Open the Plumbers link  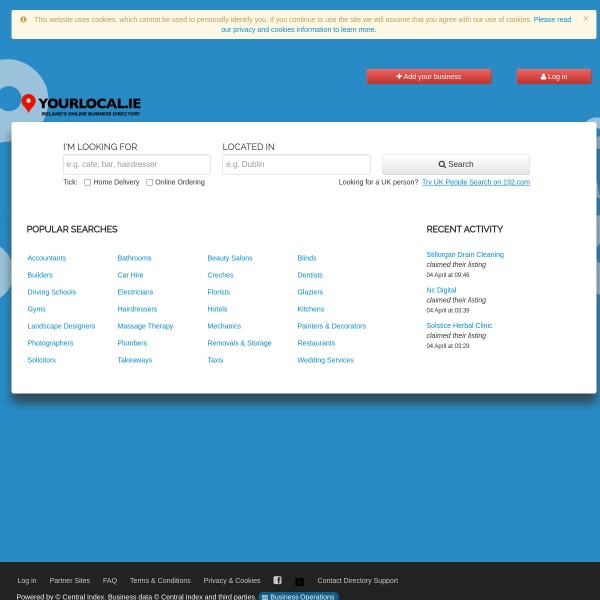click(x=132, y=343)
